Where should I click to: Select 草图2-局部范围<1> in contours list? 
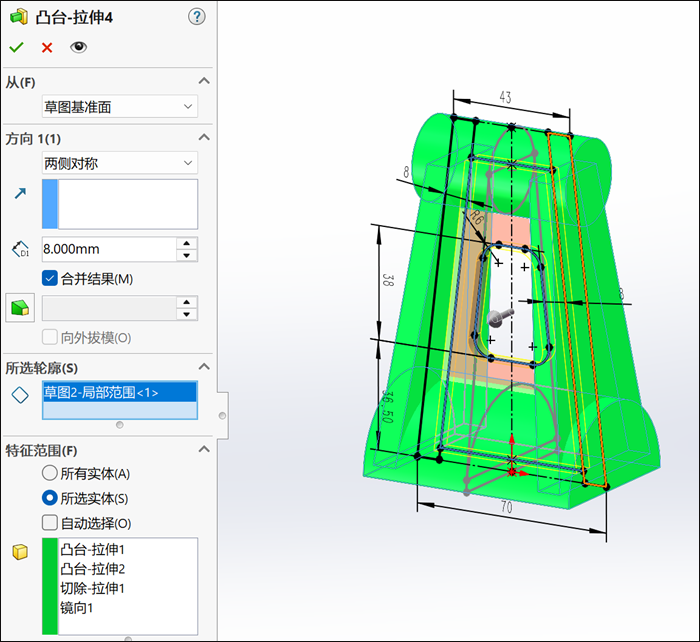point(100,392)
